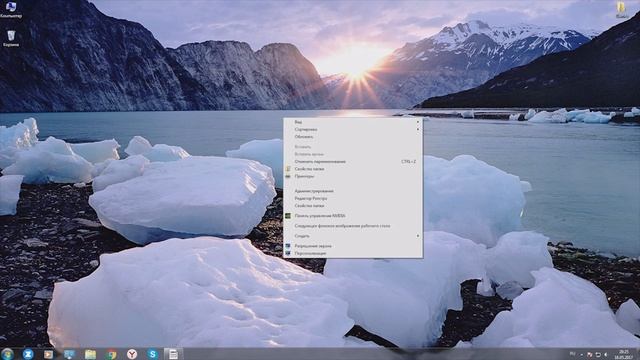Open the Windows Start menu orb

(x=7, y=354)
